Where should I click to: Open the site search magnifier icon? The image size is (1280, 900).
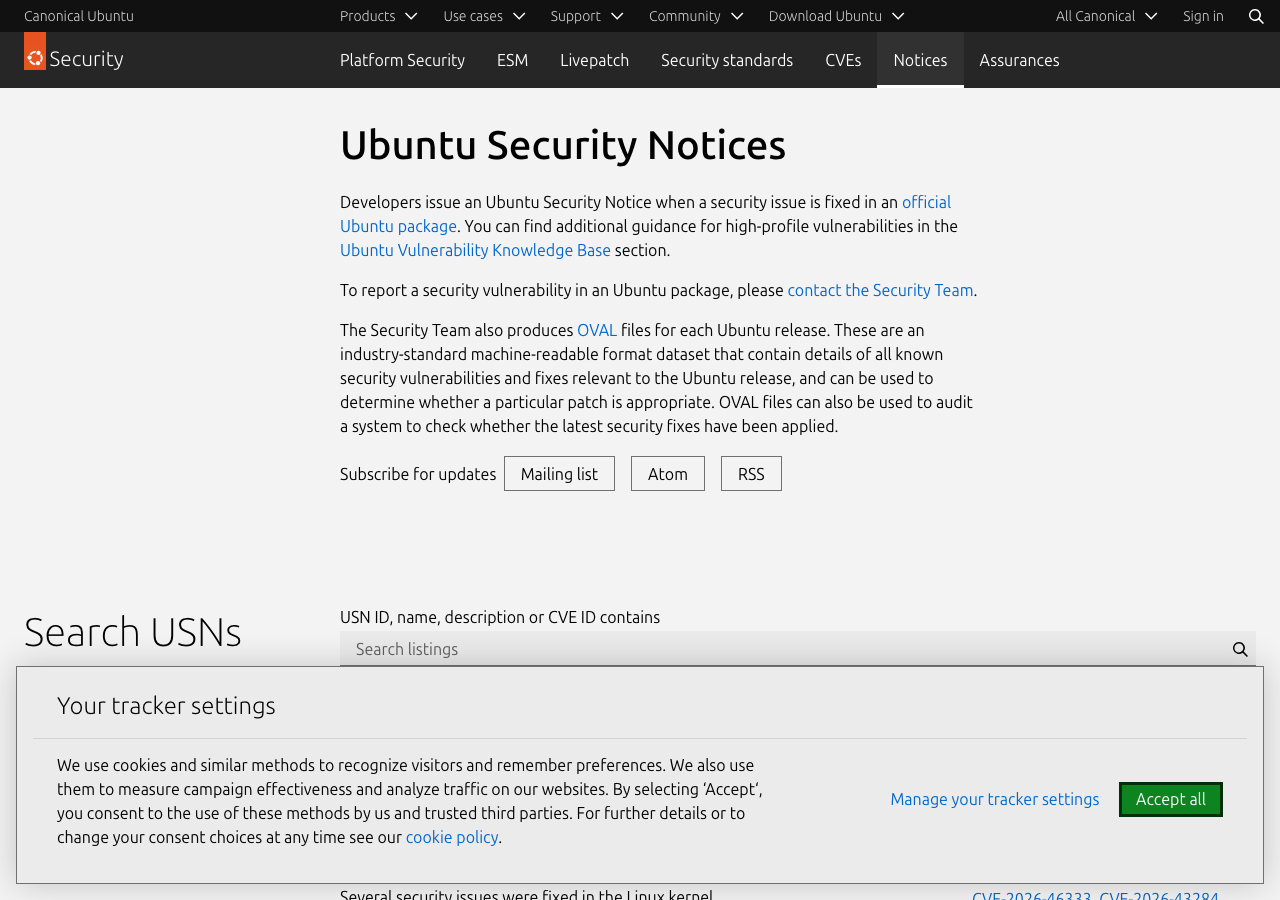coord(1256,16)
